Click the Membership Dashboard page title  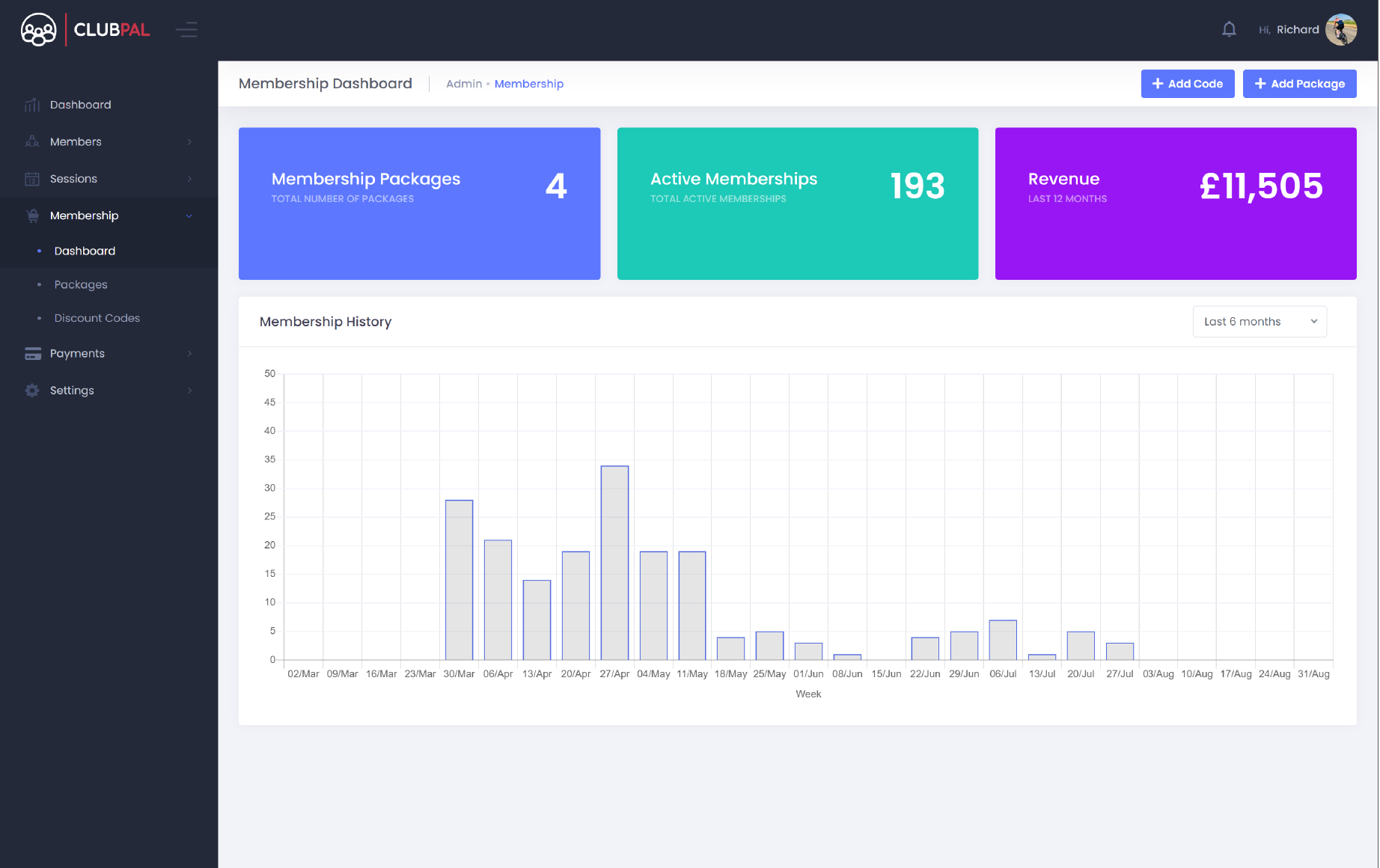[x=326, y=84]
